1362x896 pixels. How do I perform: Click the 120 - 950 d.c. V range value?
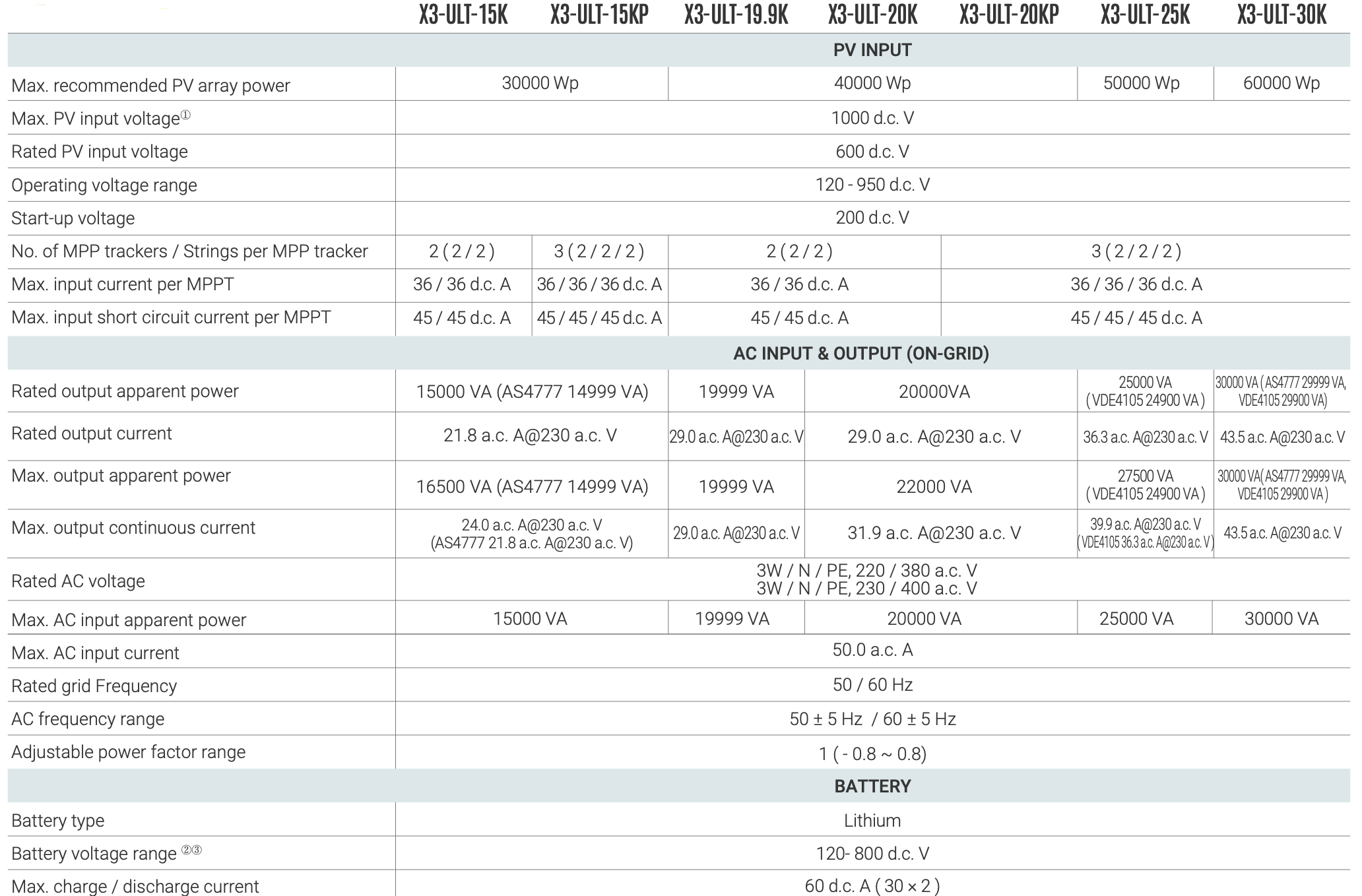click(x=872, y=185)
